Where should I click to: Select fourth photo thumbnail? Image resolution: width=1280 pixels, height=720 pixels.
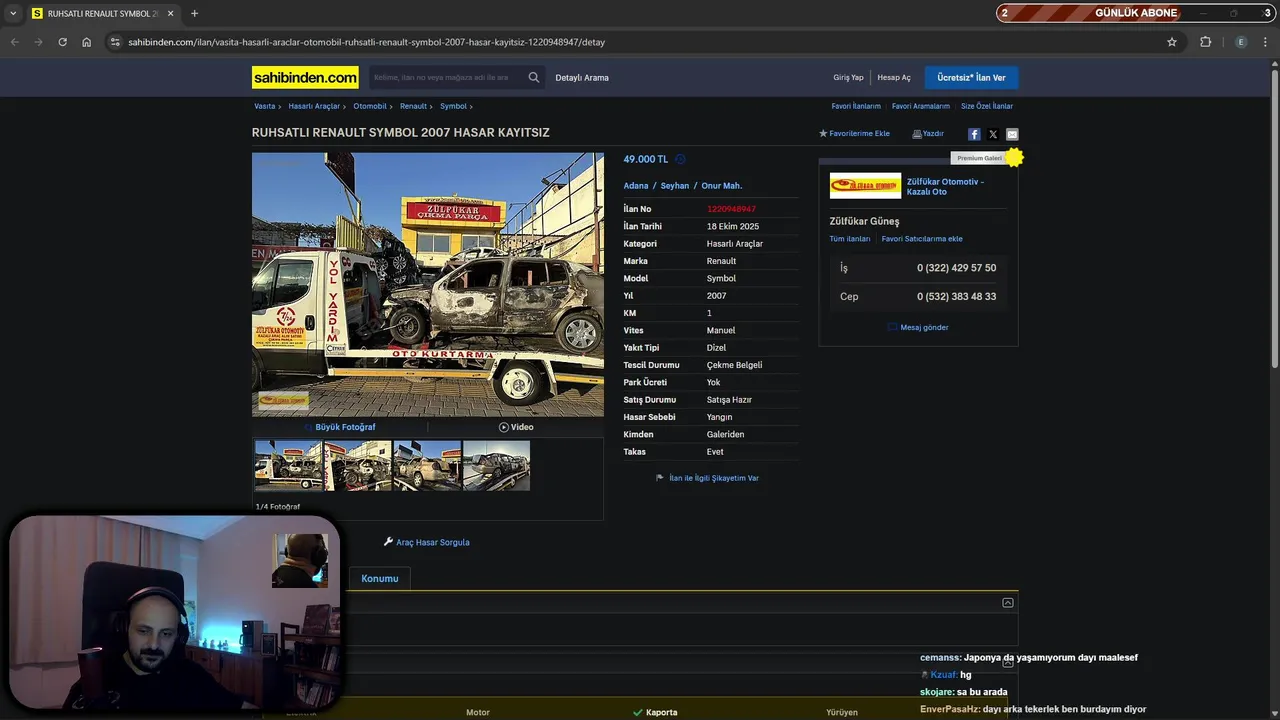click(x=496, y=466)
